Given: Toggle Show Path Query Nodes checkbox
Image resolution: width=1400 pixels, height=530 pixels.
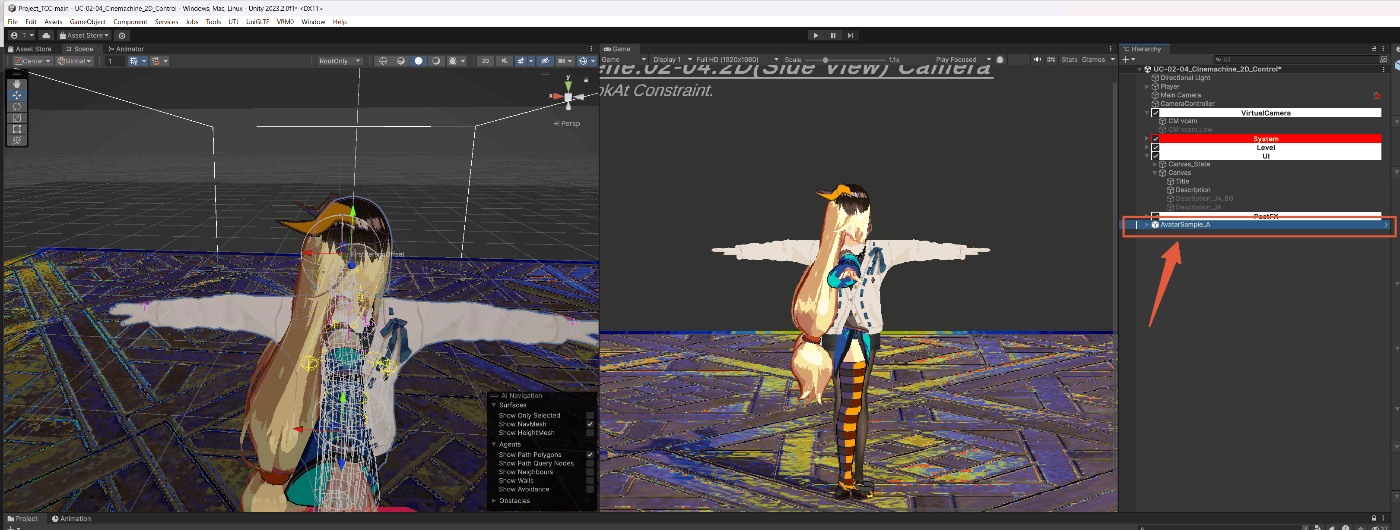Looking at the screenshot, I should tap(590, 463).
